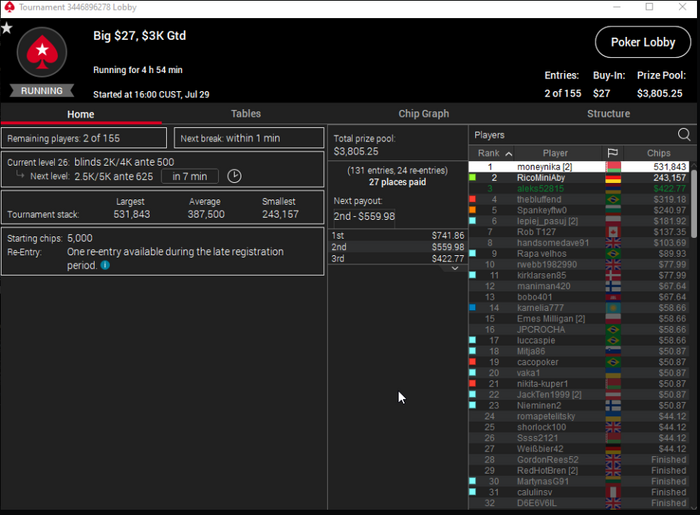This screenshot has width=700, height=515.
Task: Select player MartynasG91 row
Action: (579, 481)
